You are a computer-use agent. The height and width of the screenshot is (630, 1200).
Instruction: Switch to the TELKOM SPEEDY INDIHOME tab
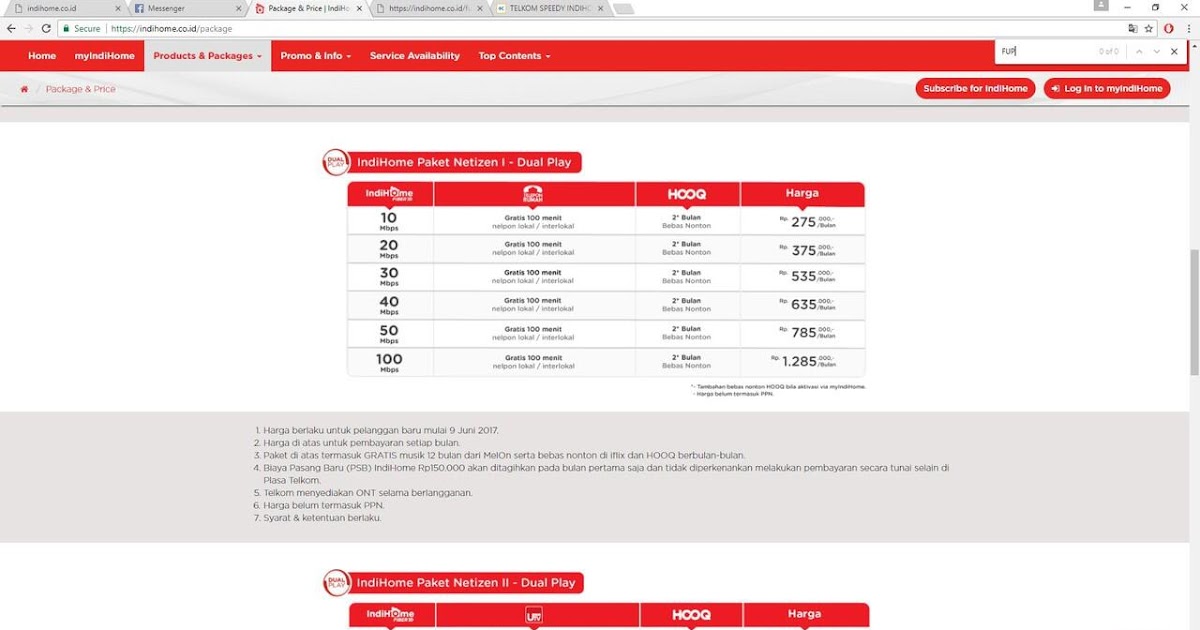point(550,9)
